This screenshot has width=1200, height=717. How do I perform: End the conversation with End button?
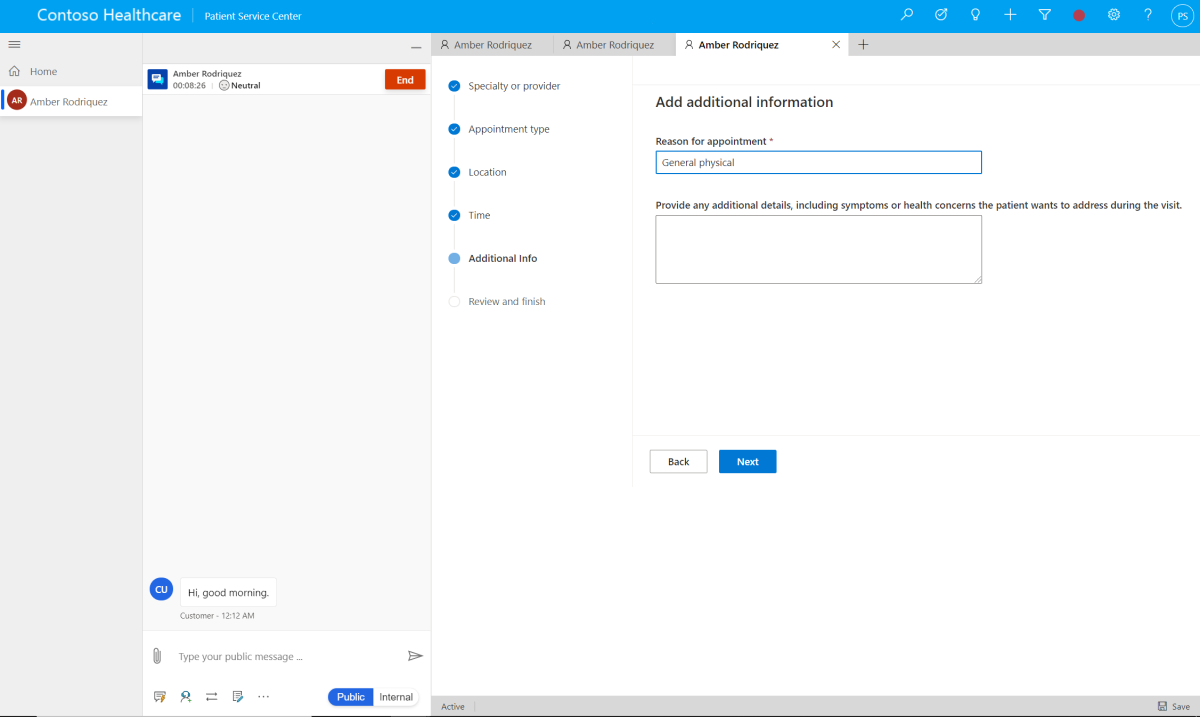pyautogui.click(x=405, y=80)
